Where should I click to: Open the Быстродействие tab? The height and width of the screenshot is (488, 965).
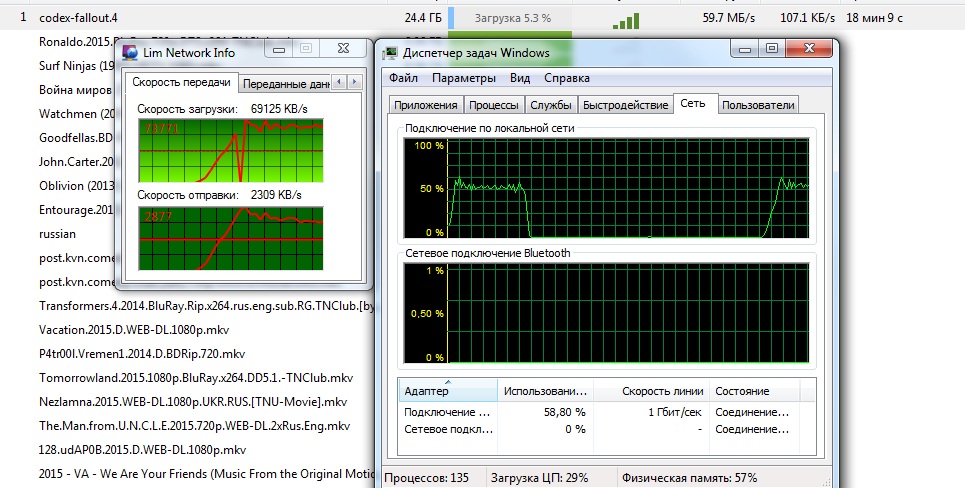click(625, 105)
